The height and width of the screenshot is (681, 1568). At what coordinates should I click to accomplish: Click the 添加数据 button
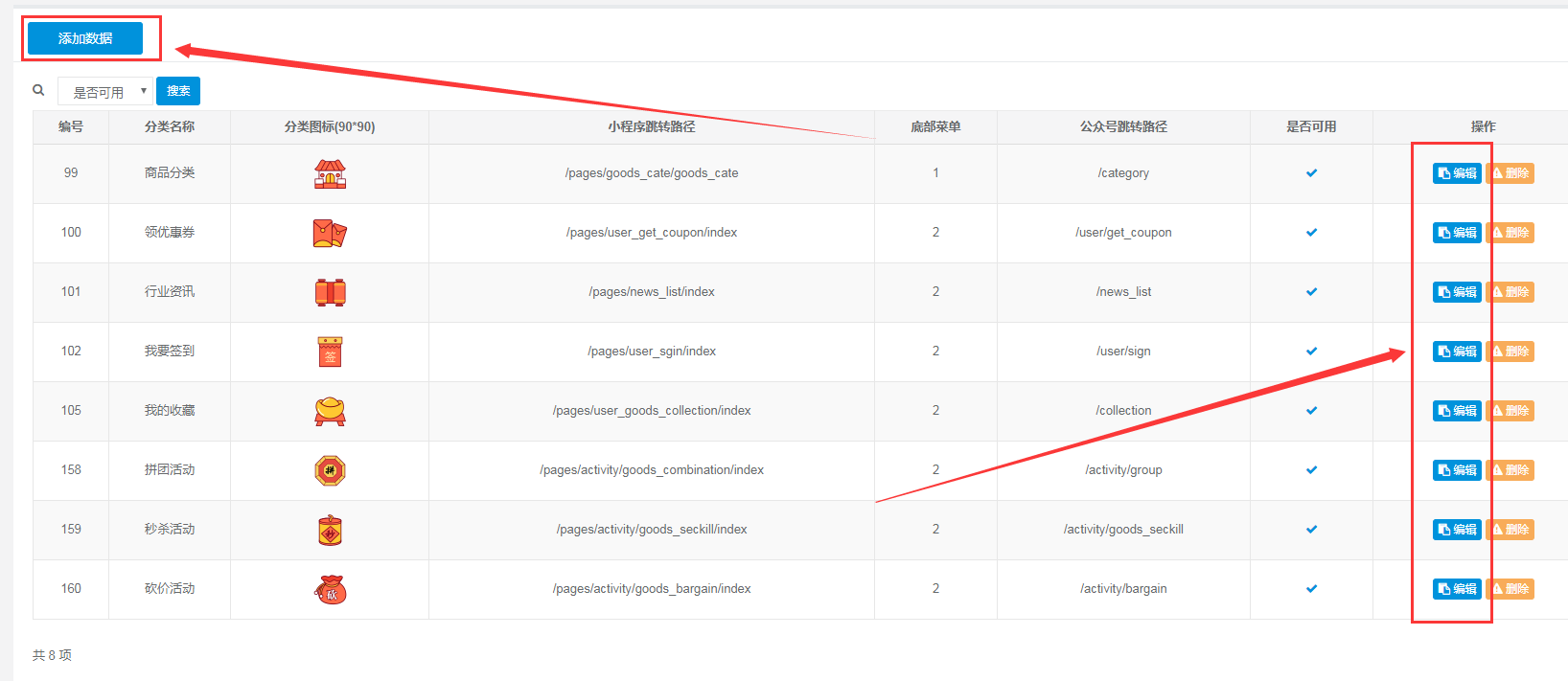pyautogui.click(x=85, y=38)
